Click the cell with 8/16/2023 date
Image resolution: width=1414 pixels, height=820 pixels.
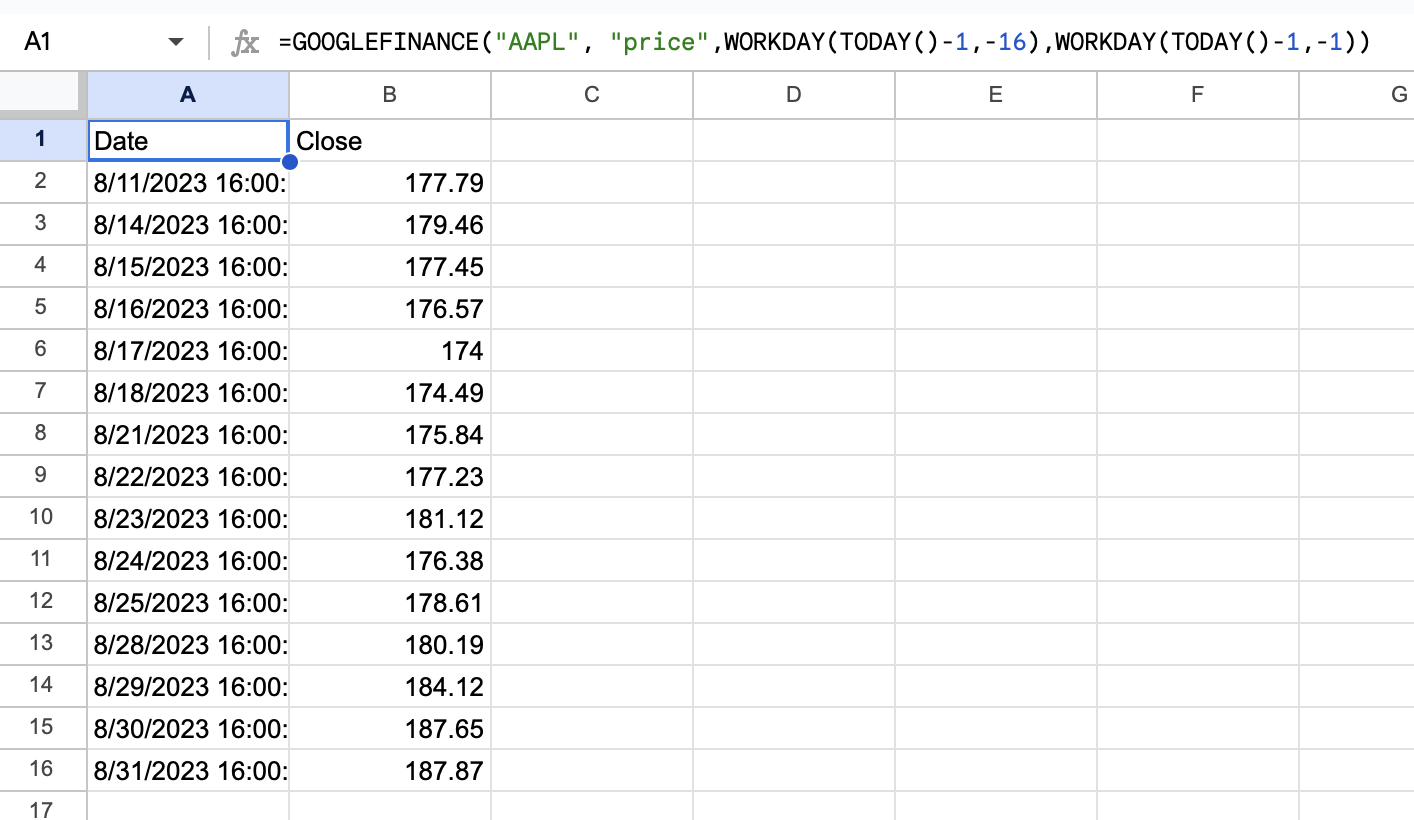click(x=188, y=308)
